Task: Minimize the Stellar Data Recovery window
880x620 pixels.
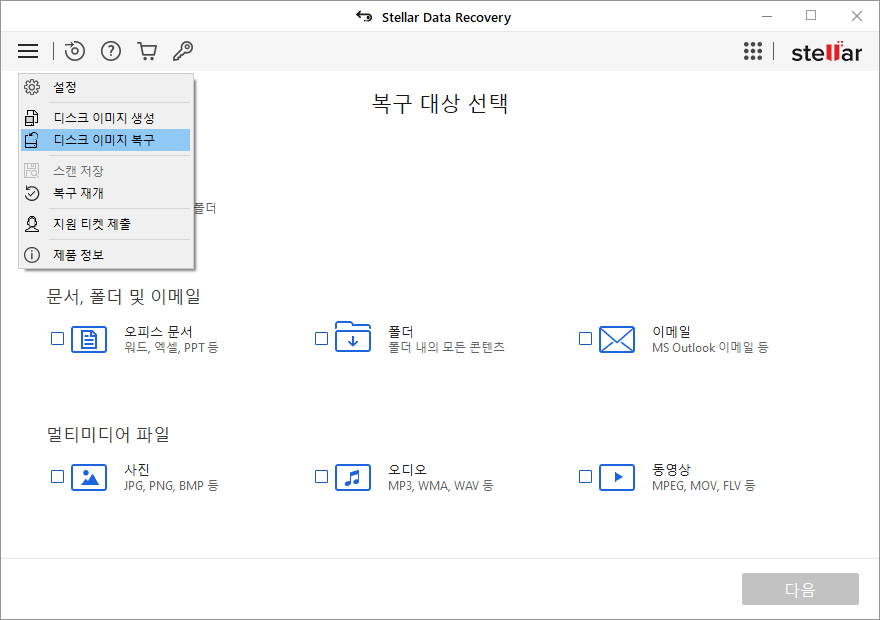Action: [x=767, y=16]
